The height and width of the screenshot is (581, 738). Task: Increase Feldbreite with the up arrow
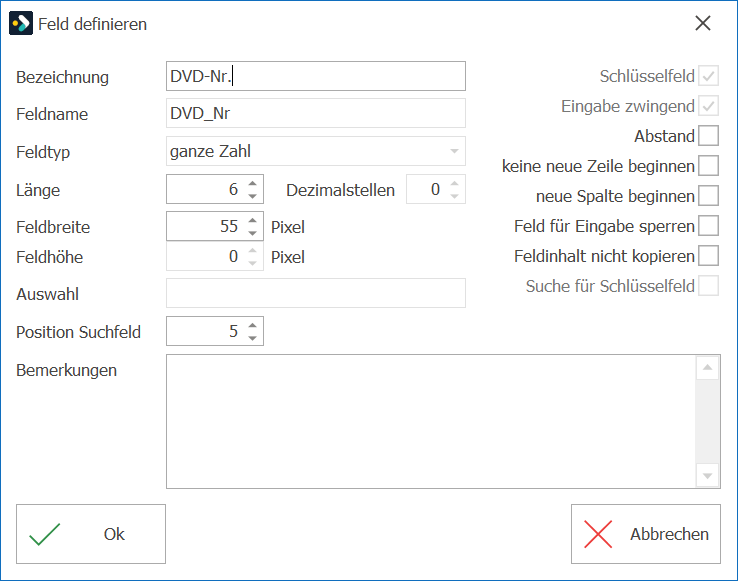tap(253, 220)
